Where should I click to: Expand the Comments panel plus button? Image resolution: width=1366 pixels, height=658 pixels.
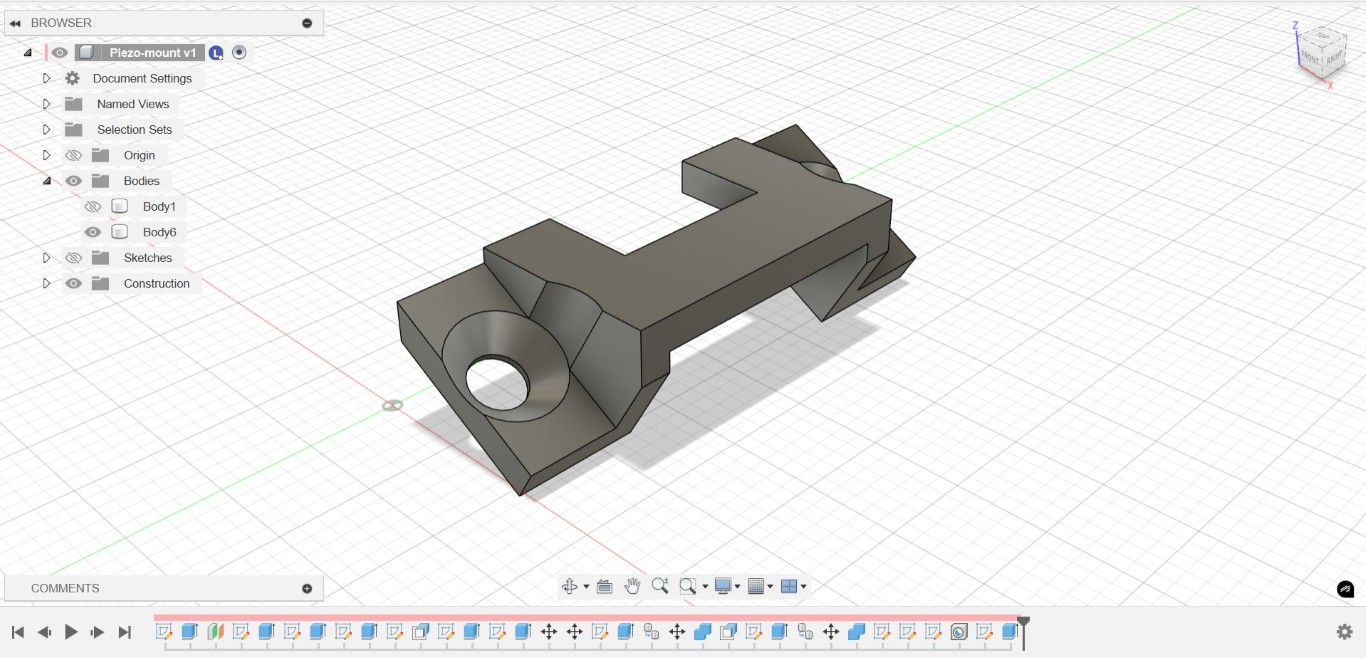[x=307, y=588]
